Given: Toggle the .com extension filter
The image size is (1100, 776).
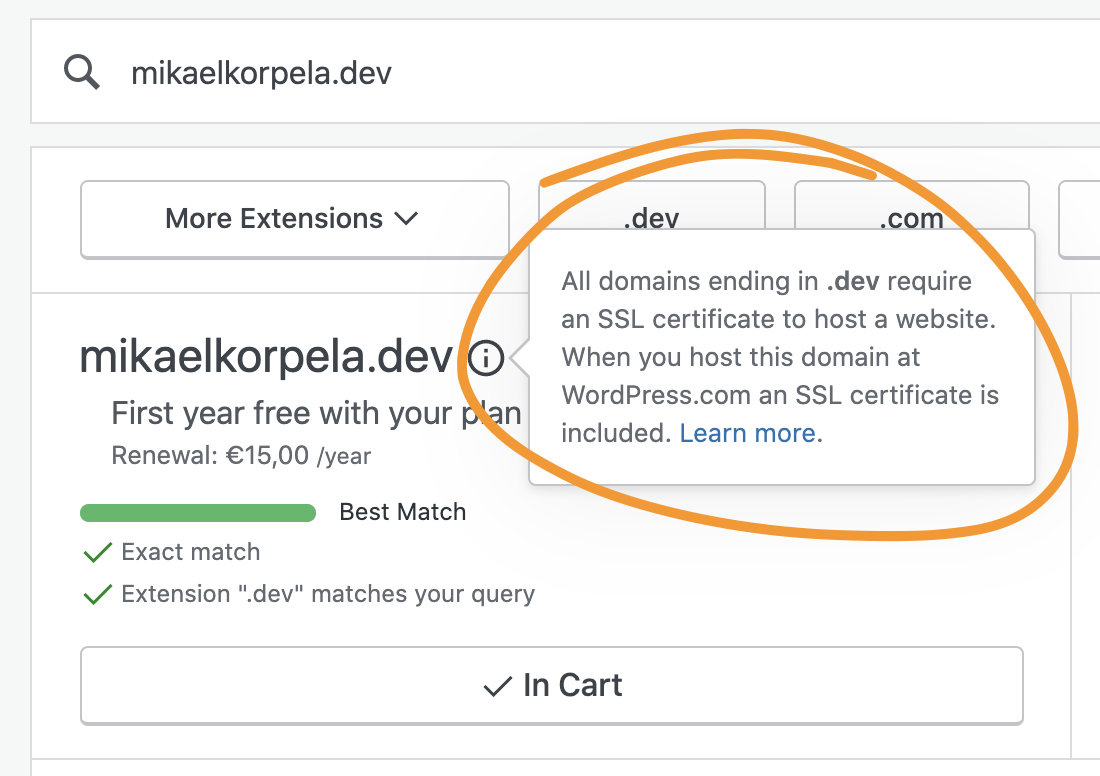Looking at the screenshot, I should click(x=911, y=206).
